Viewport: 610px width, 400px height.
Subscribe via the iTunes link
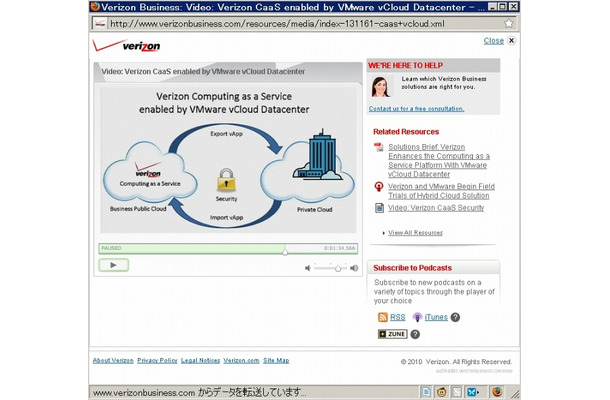tap(436, 317)
